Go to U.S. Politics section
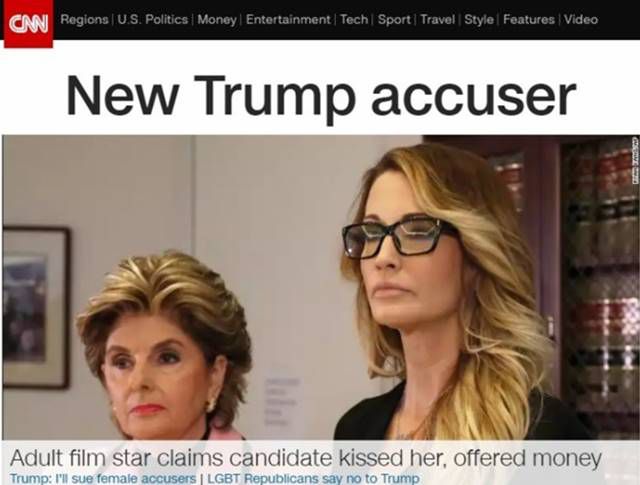This screenshot has height=485, width=640. click(153, 19)
